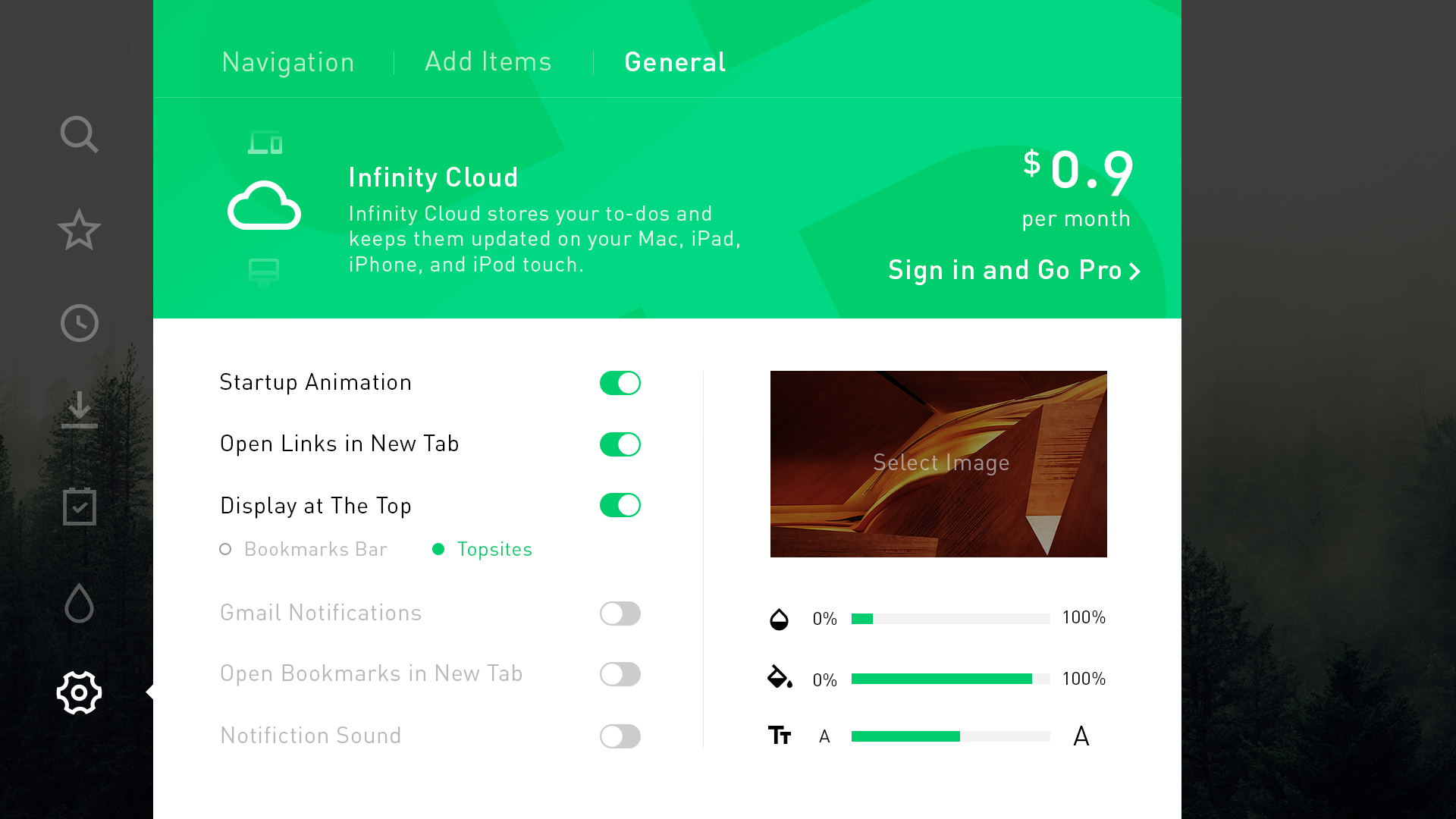Click Select Image wallpaper thumbnail
The height and width of the screenshot is (819, 1456).
coord(938,463)
